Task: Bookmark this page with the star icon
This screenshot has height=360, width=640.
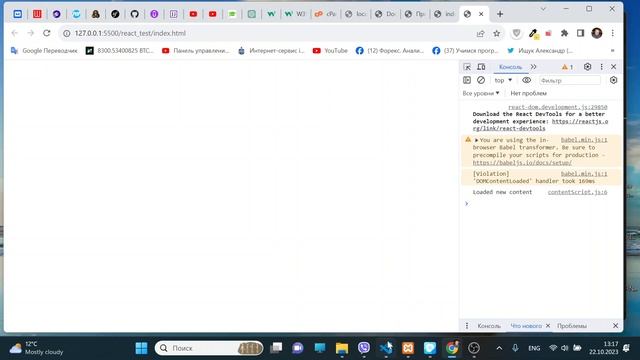Action: pyautogui.click(x=496, y=33)
